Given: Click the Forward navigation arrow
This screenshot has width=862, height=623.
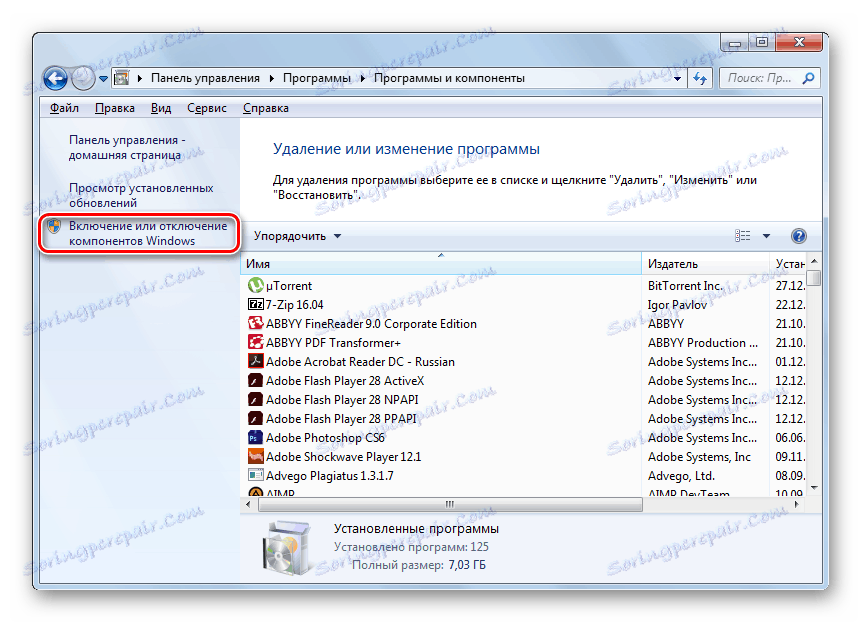Looking at the screenshot, I should pyautogui.click(x=83, y=78).
